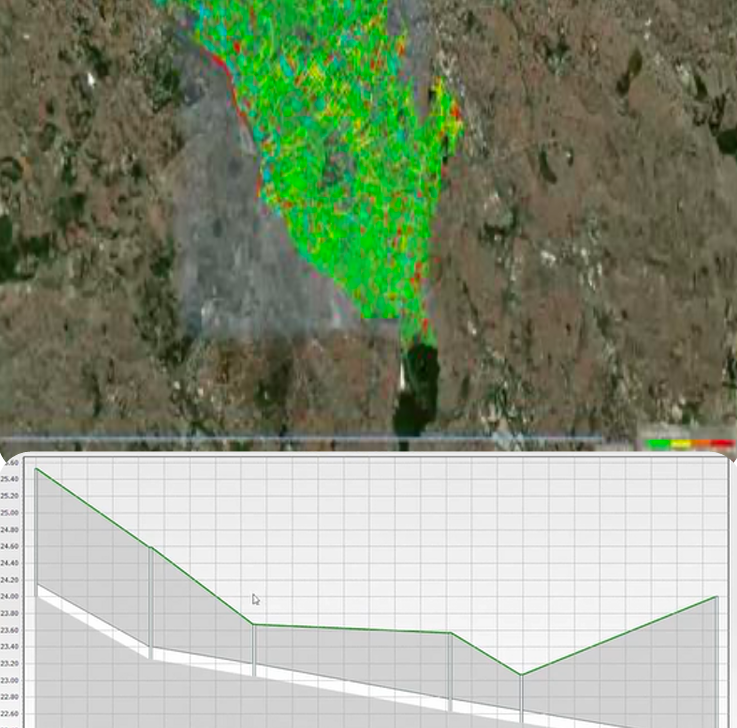Select the yellow legend color swatch

(x=680, y=444)
